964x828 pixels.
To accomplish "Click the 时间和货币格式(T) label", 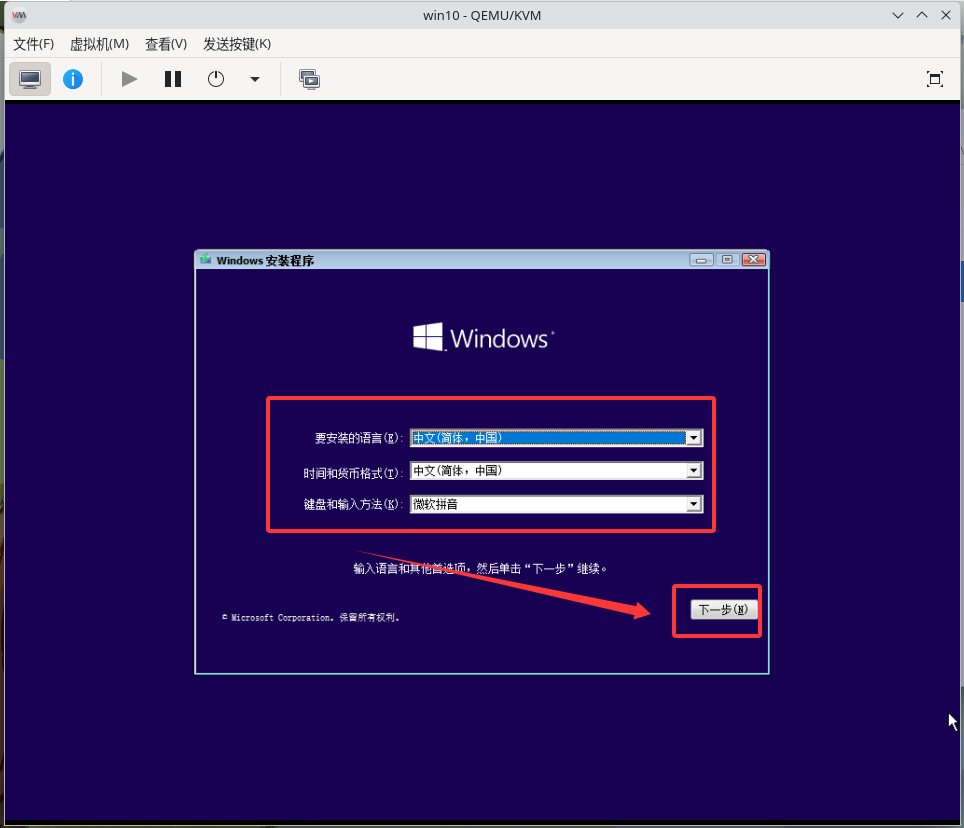I will [352, 473].
